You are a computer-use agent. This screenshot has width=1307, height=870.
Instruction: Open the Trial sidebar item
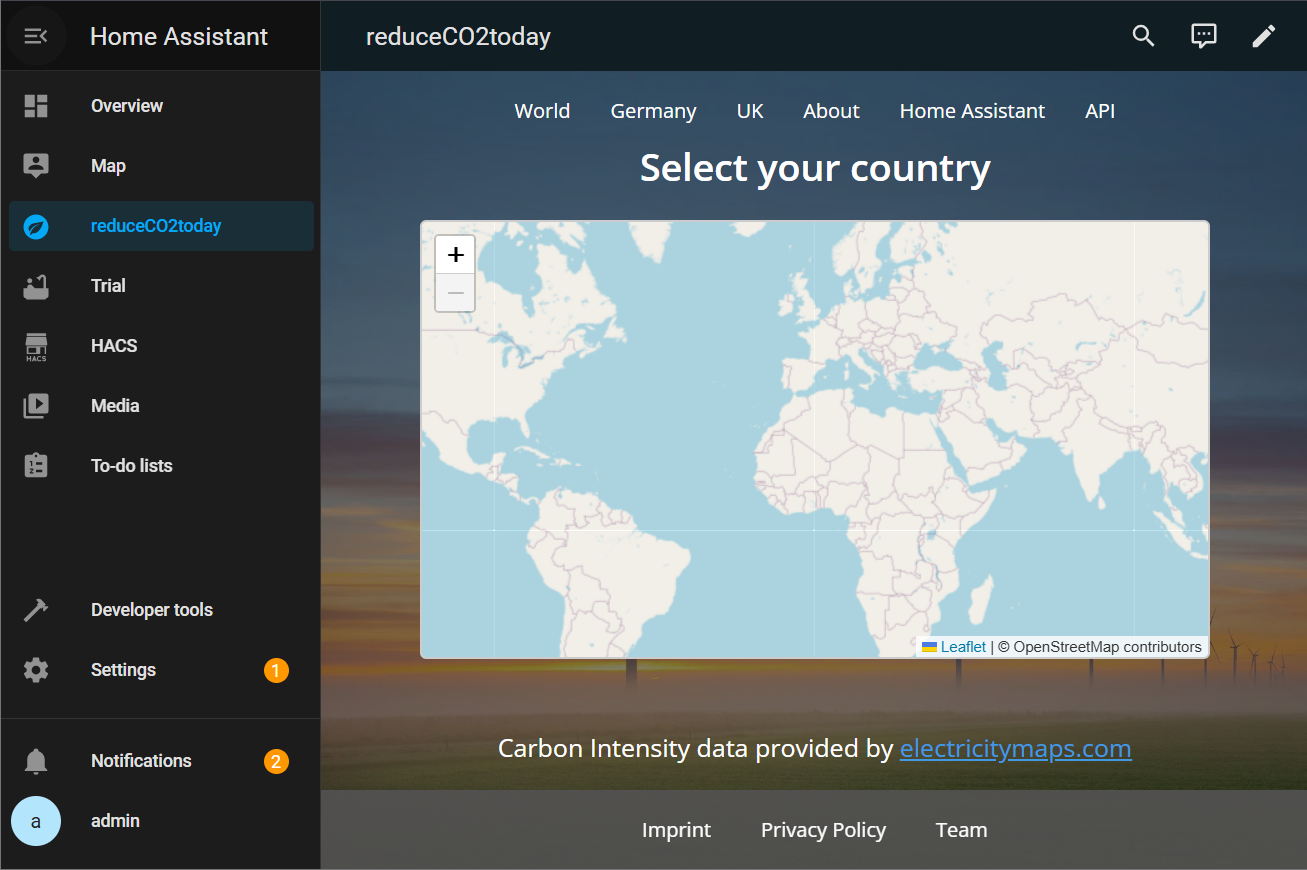[161, 286]
